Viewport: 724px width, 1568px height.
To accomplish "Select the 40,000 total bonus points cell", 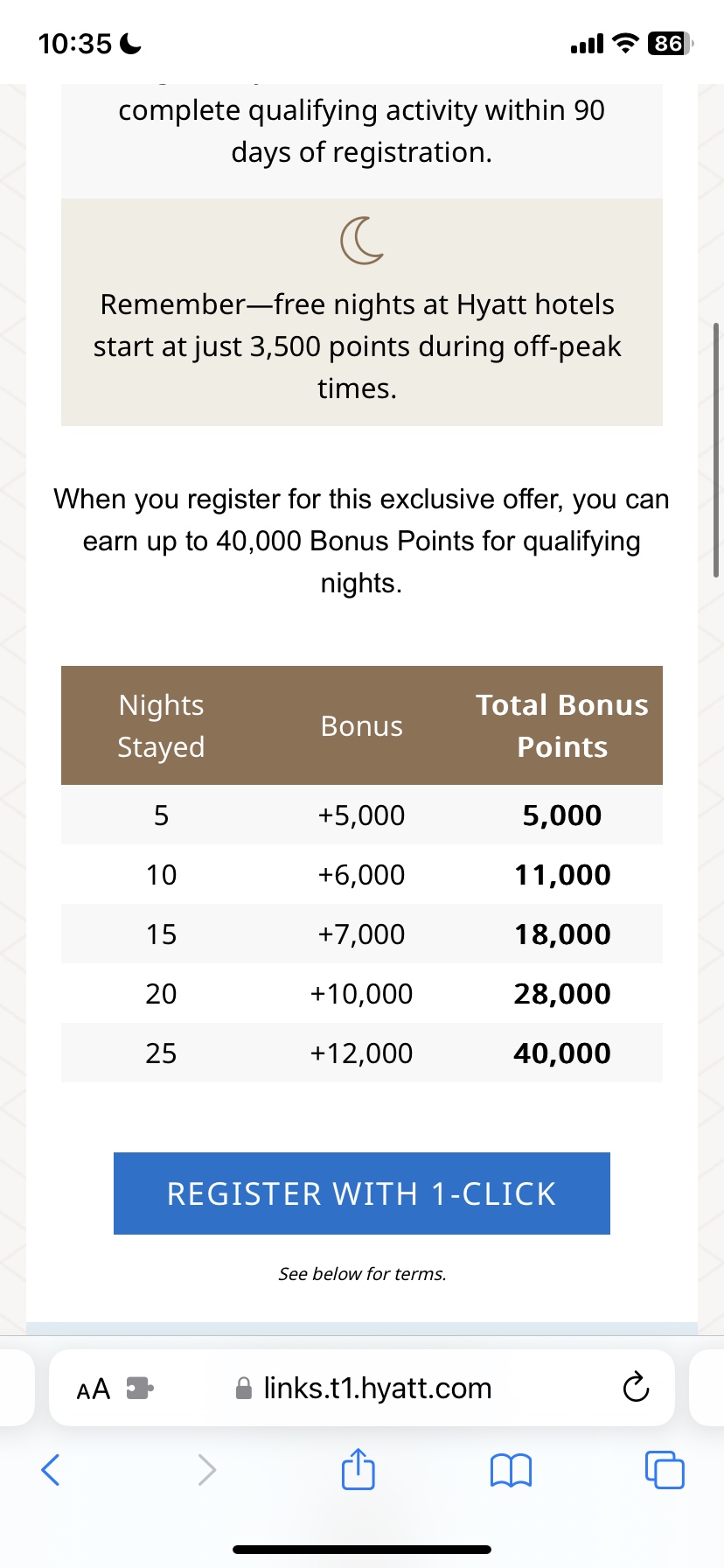I will click(x=562, y=1053).
